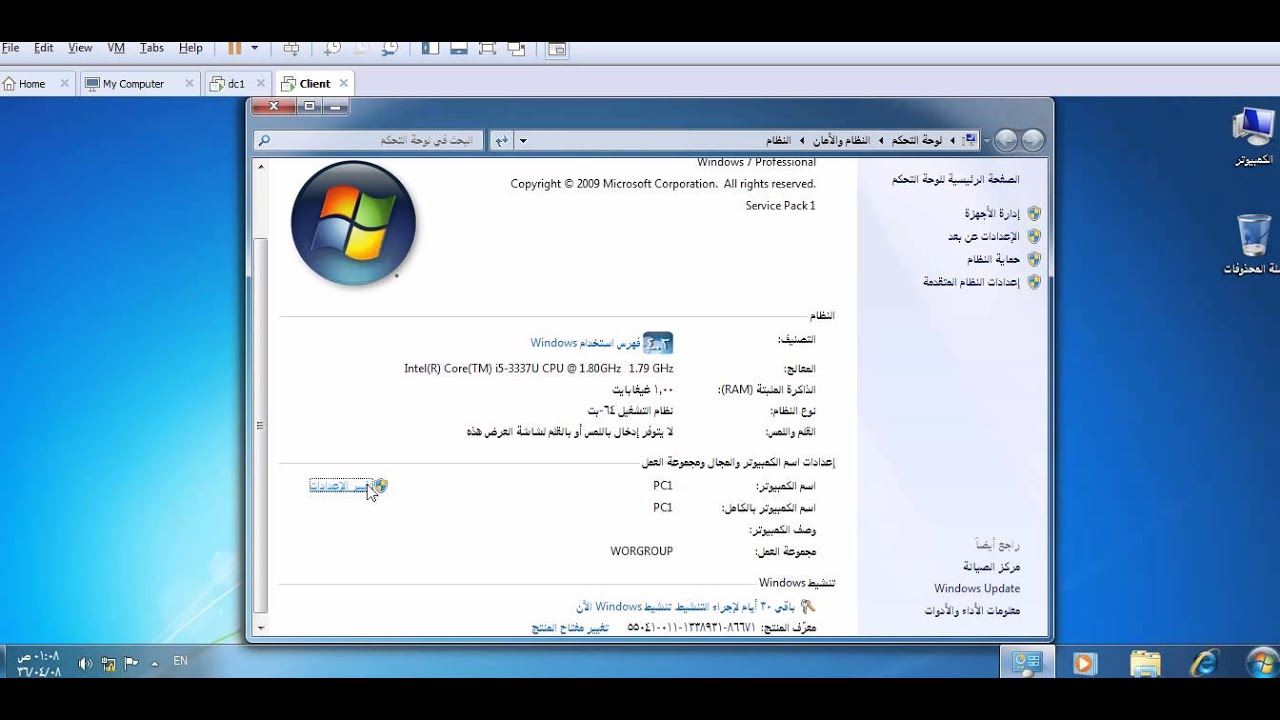The height and width of the screenshot is (720, 1280).
Task: Open the Tabs menu
Action: tap(152, 48)
